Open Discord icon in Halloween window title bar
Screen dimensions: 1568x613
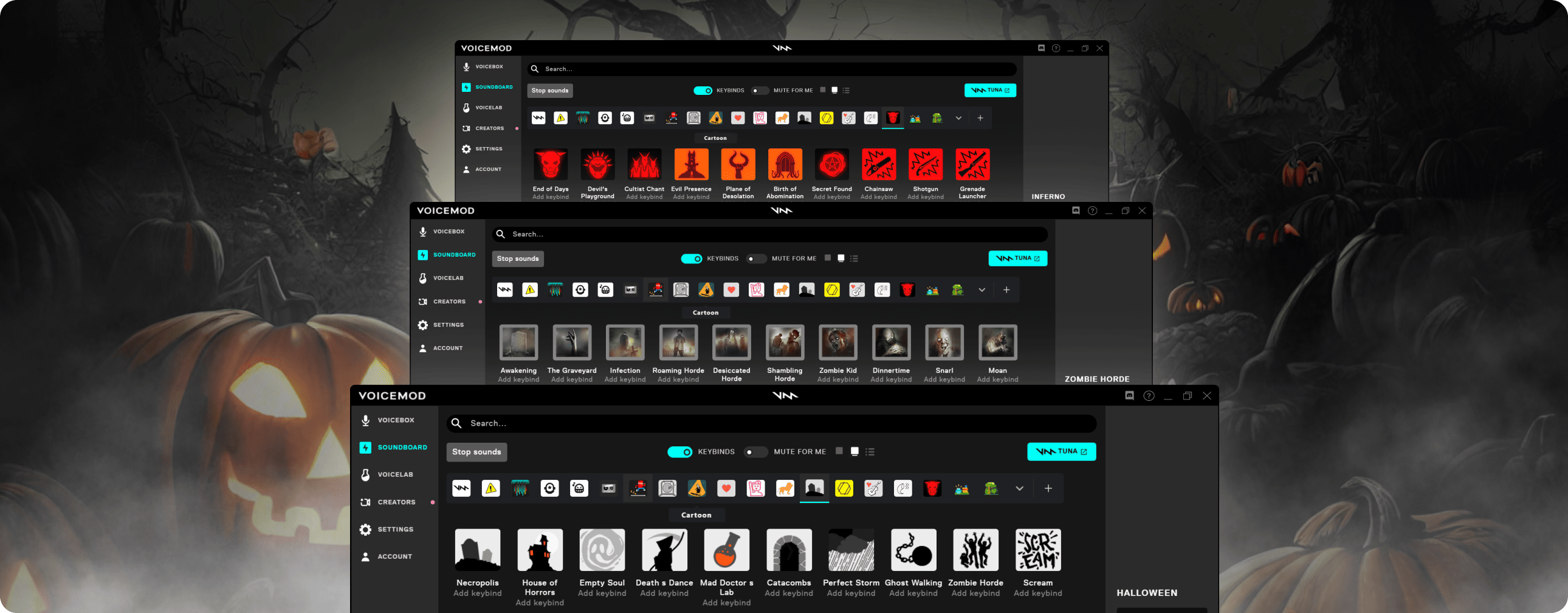(x=1130, y=396)
